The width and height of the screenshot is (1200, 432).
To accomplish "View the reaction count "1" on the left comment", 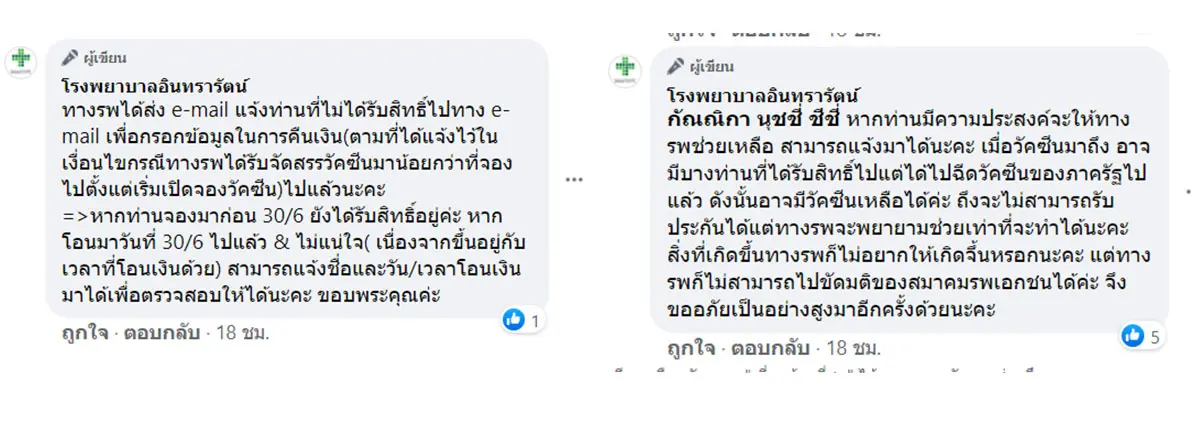I will pyautogui.click(x=535, y=321).
